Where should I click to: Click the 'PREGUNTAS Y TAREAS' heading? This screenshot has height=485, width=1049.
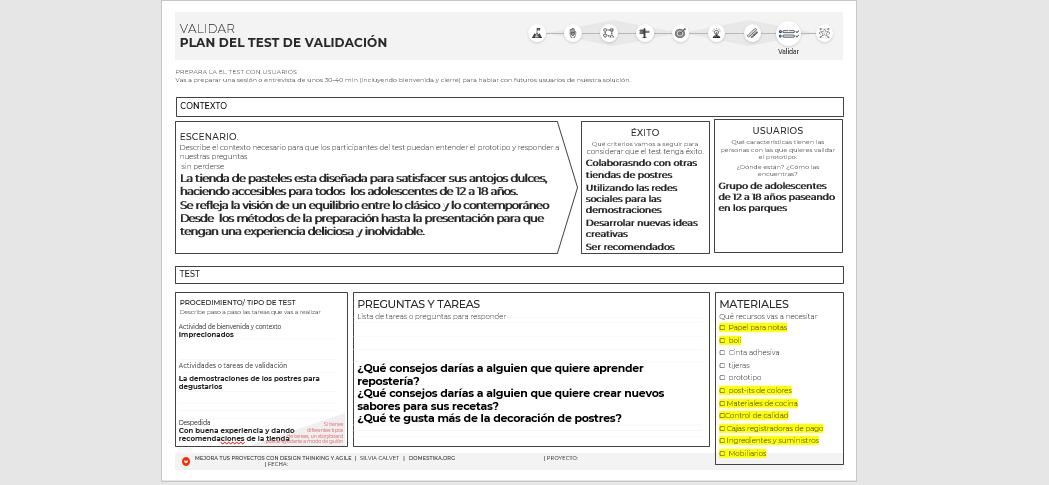(x=418, y=304)
